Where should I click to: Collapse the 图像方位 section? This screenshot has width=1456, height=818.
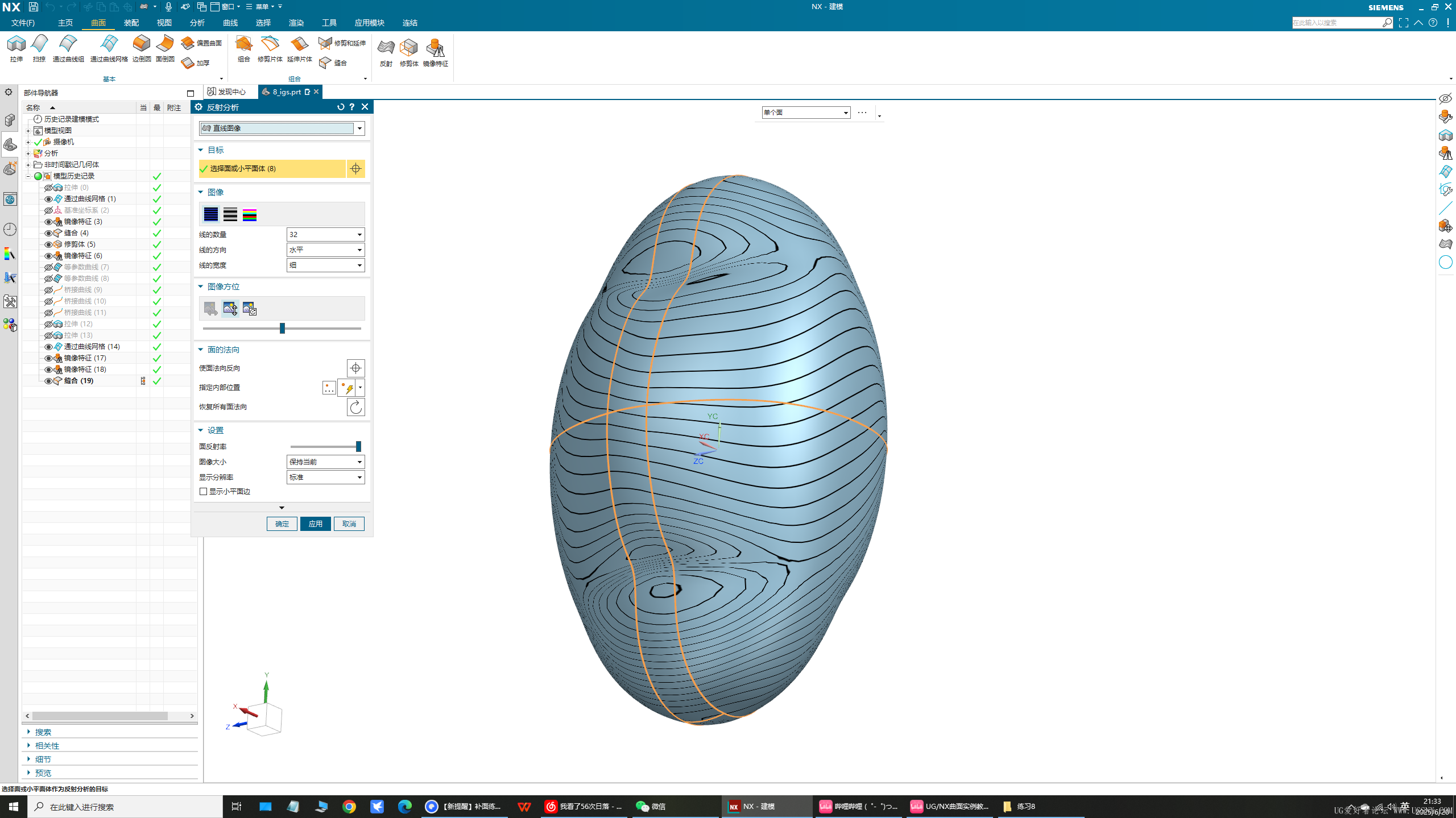point(201,286)
